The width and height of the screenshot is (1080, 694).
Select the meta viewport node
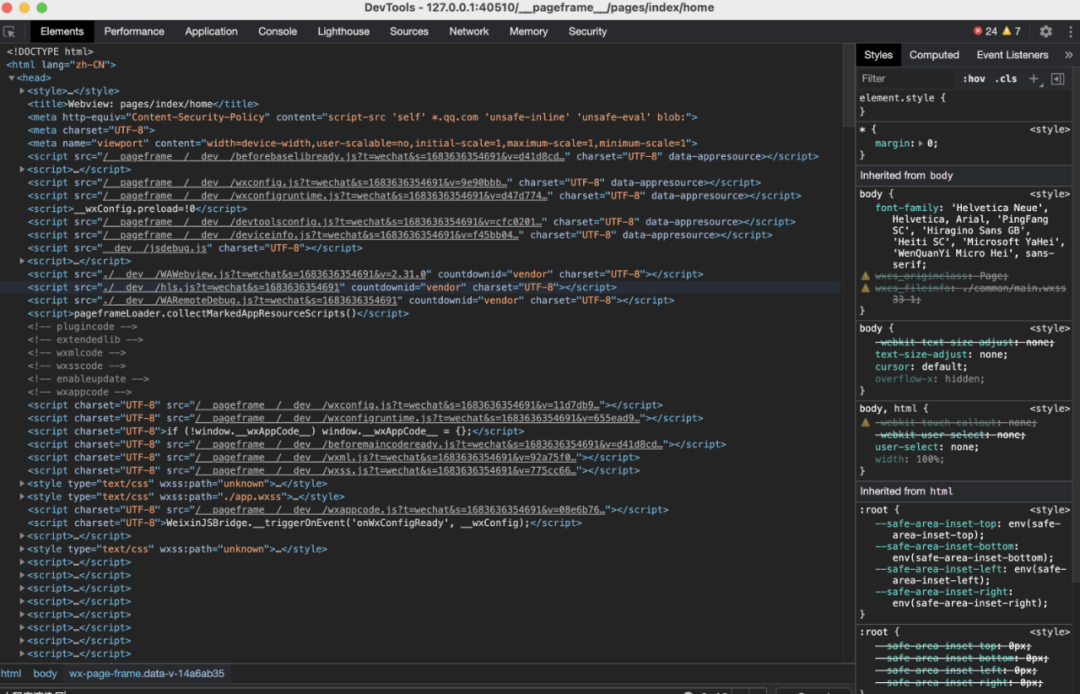[362, 143]
